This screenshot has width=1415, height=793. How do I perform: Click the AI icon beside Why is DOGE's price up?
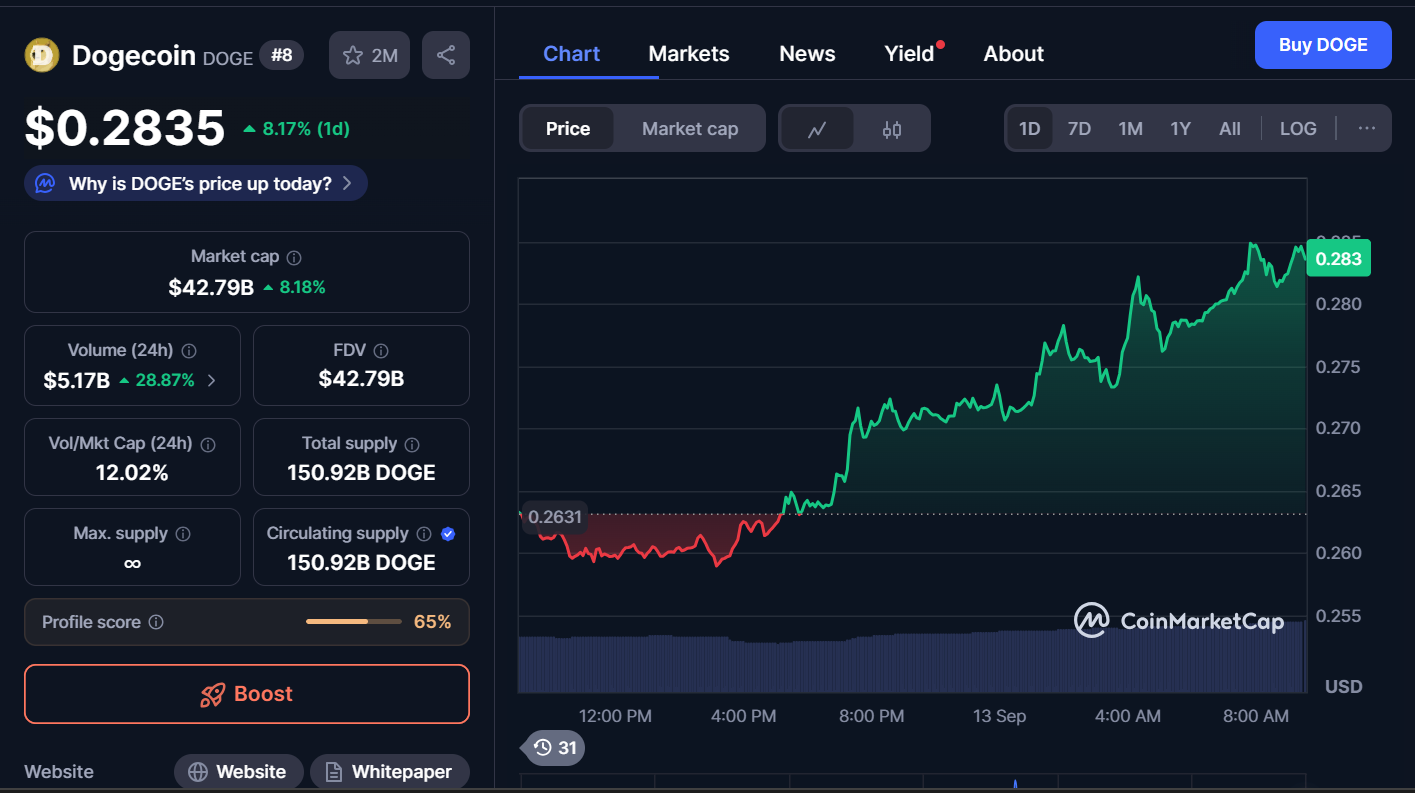[45, 183]
